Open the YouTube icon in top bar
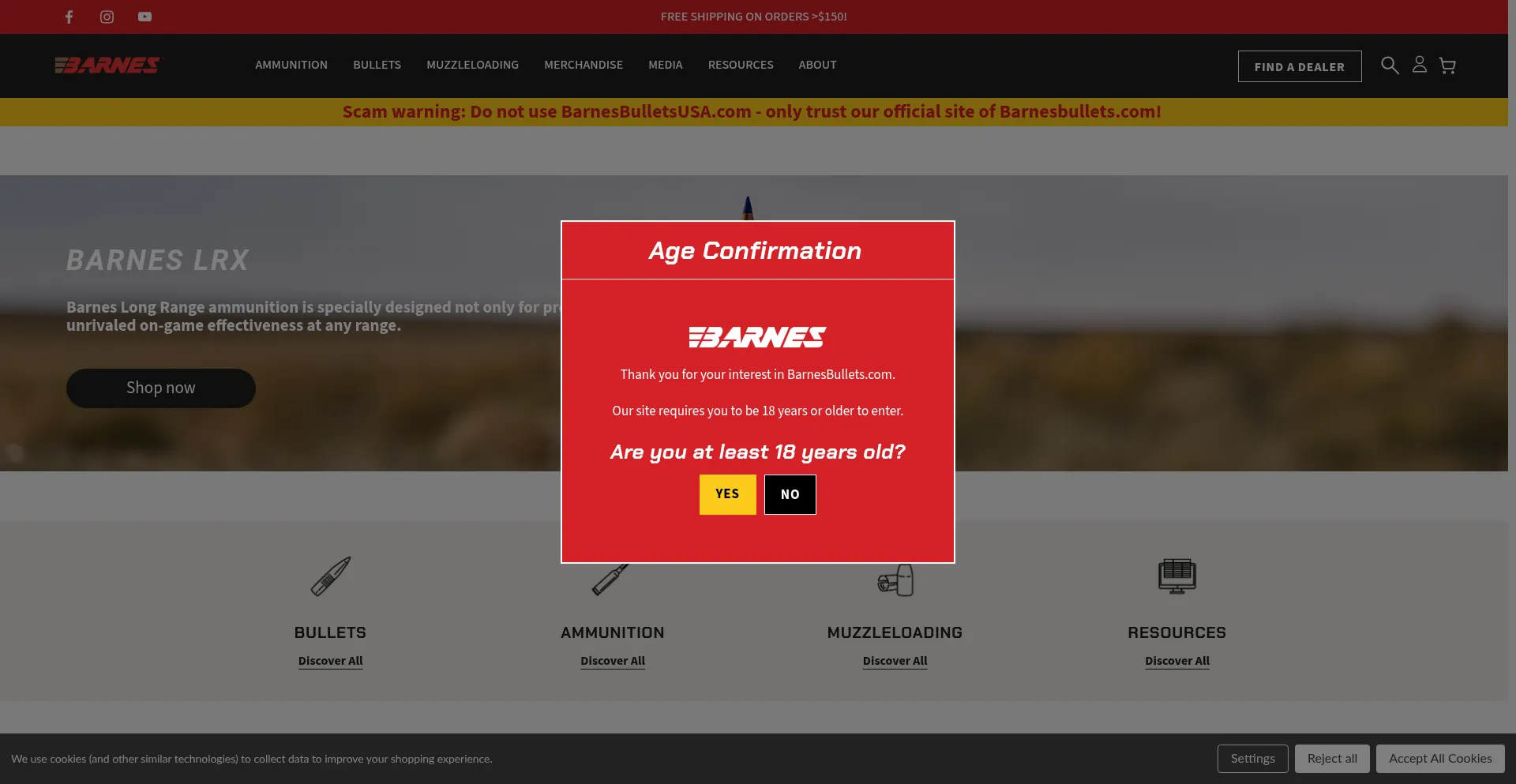 (144, 17)
